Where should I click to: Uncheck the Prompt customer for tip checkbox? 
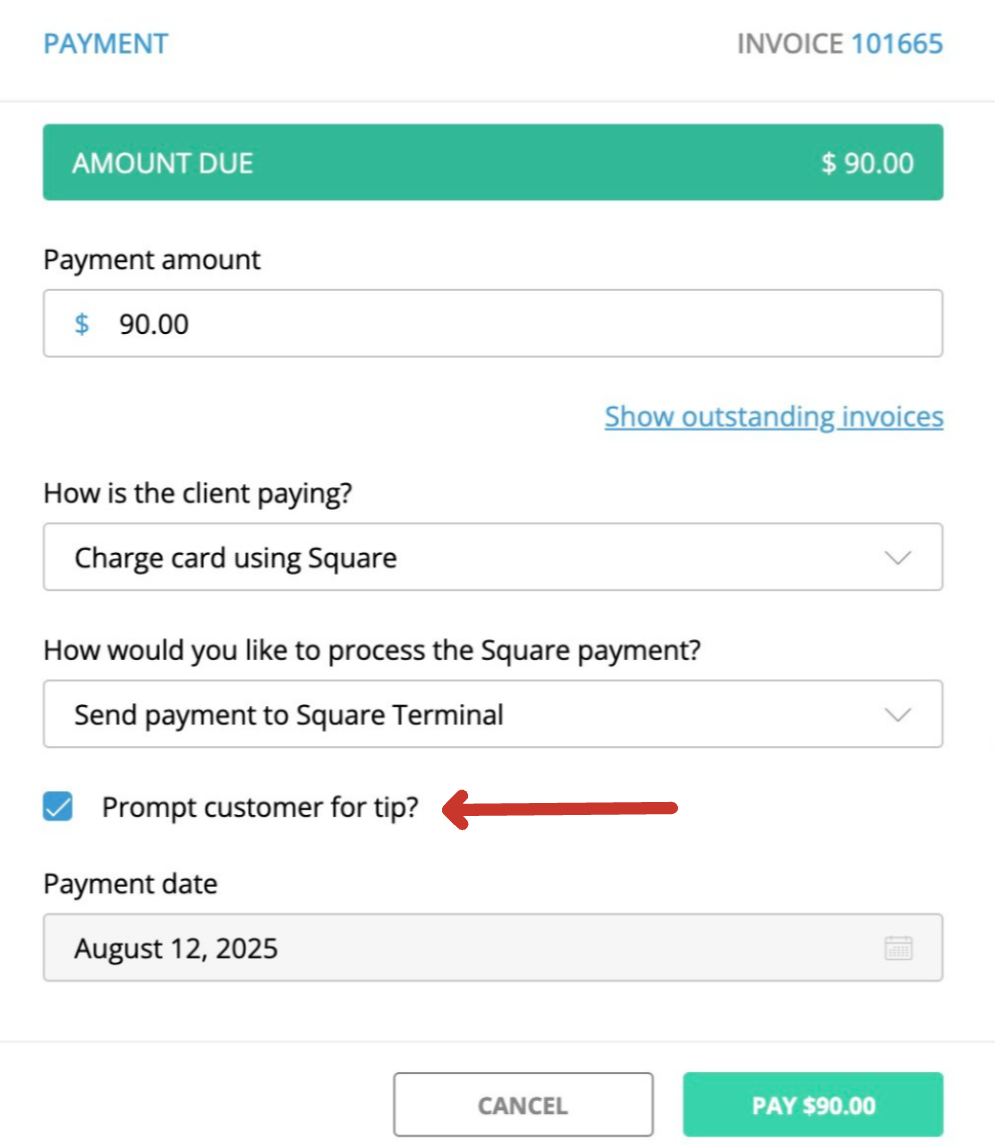(x=57, y=806)
